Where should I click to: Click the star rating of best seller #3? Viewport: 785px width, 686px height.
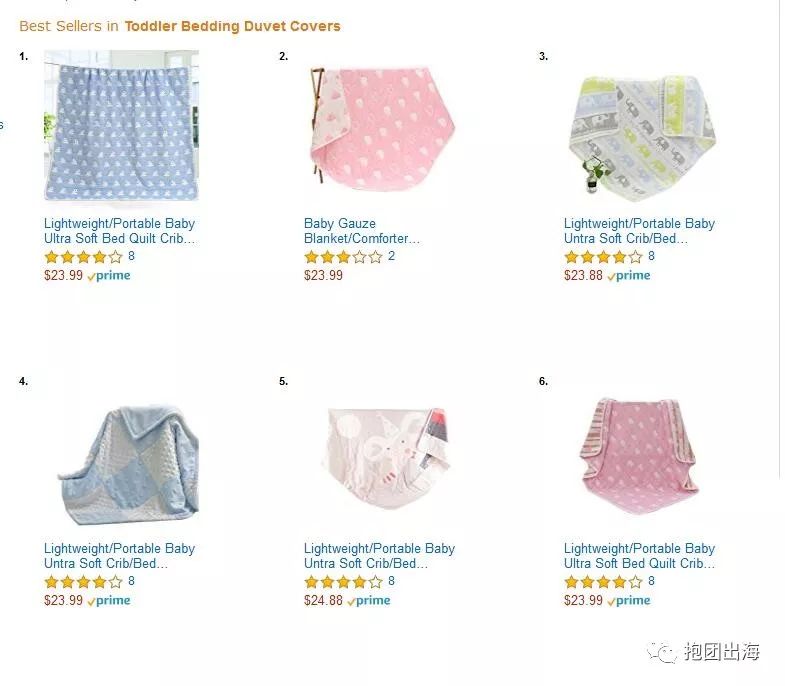click(603, 257)
